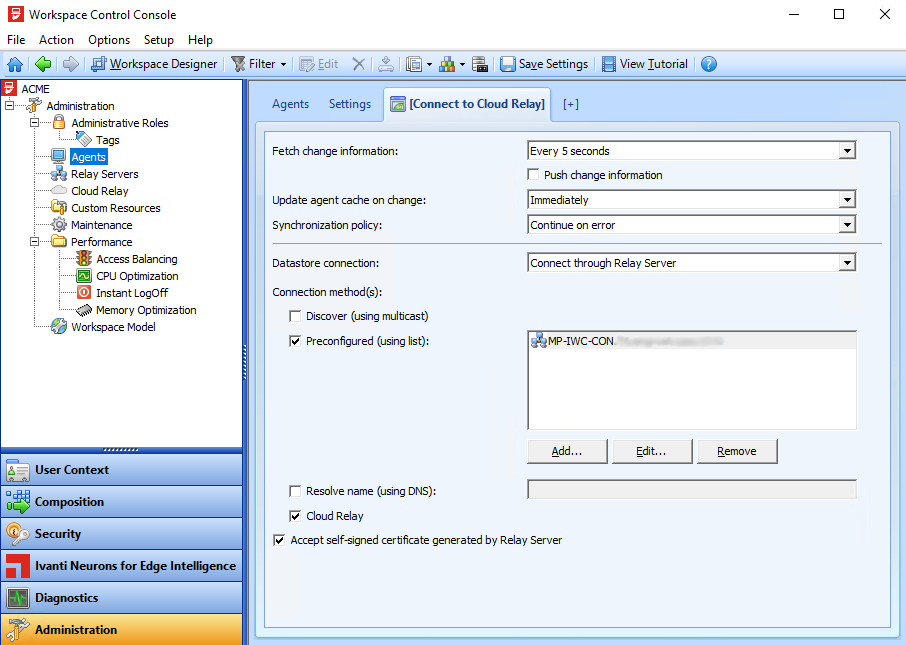Open the Synchronization policy dropdown
Screen dimensions: 906x645
[846, 224]
